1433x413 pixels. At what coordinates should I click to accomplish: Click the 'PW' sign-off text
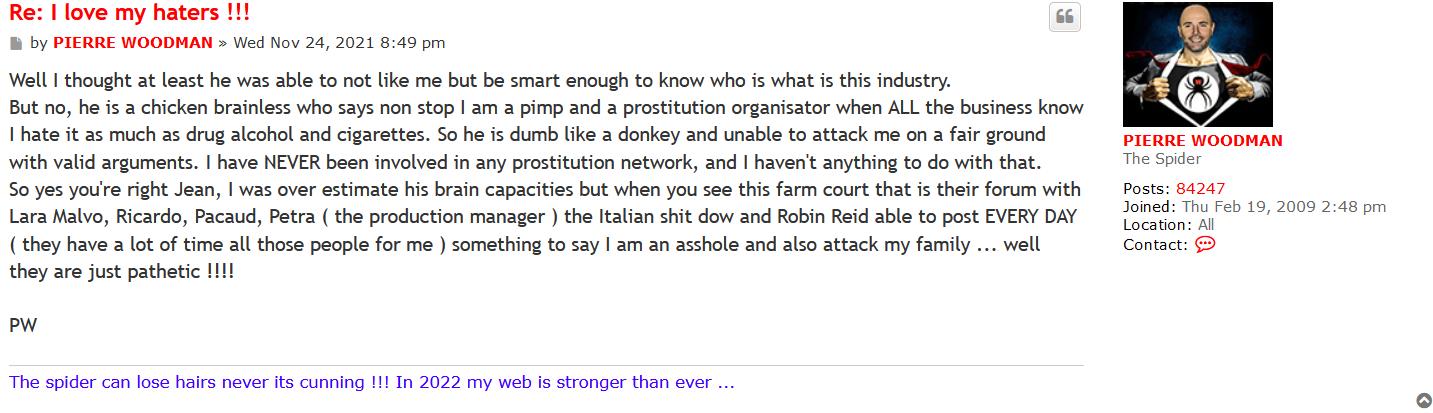(22, 326)
